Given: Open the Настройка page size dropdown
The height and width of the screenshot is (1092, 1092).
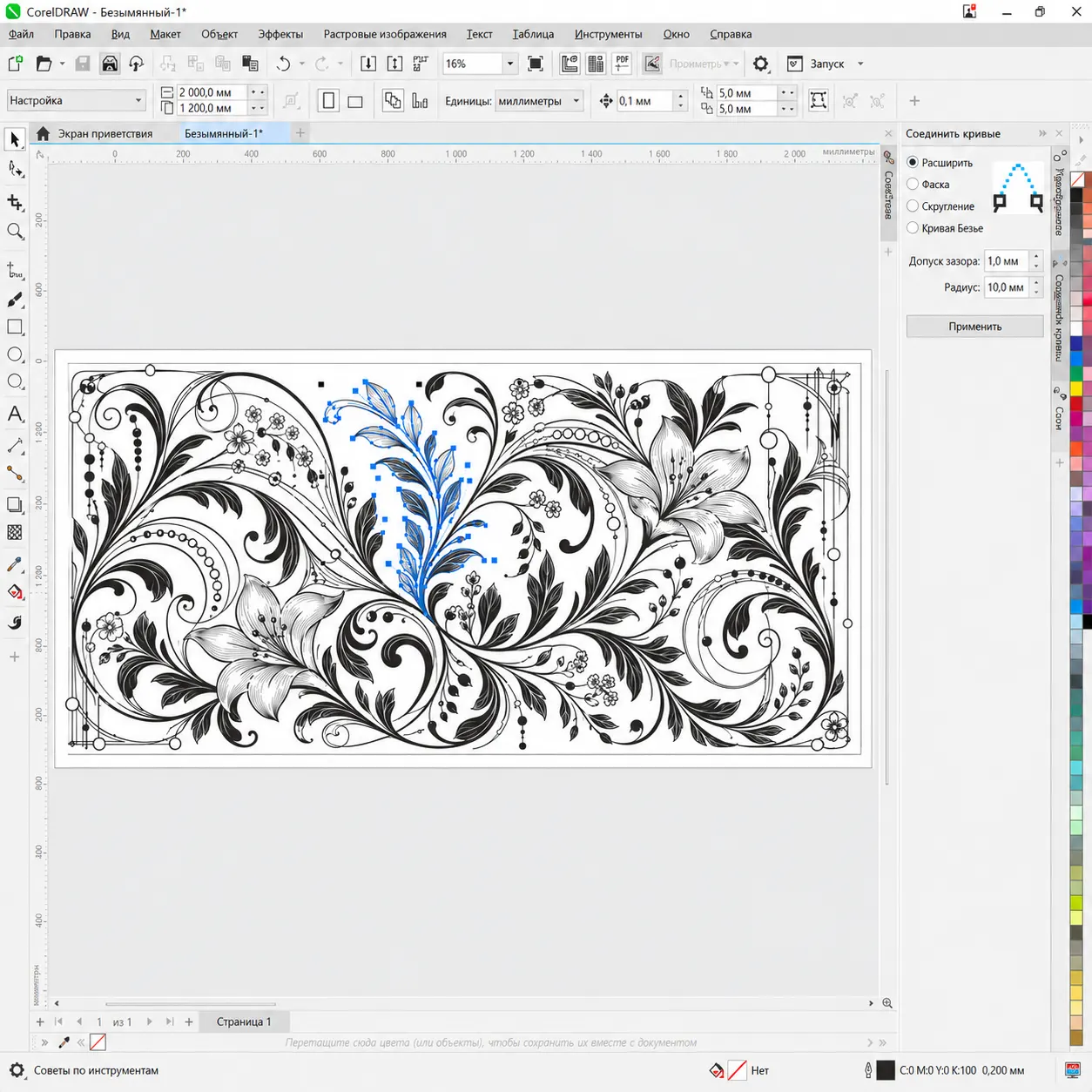Looking at the screenshot, I should (76, 100).
